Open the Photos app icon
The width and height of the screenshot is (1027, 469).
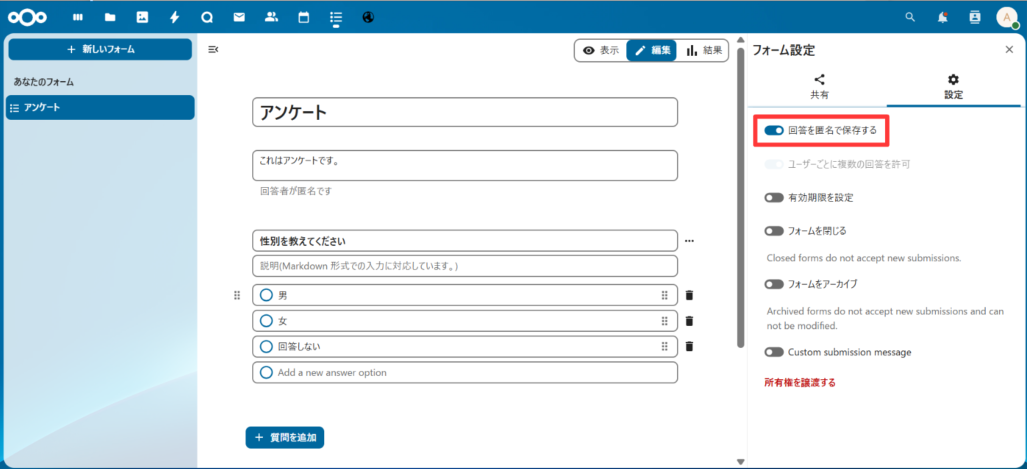(x=142, y=17)
